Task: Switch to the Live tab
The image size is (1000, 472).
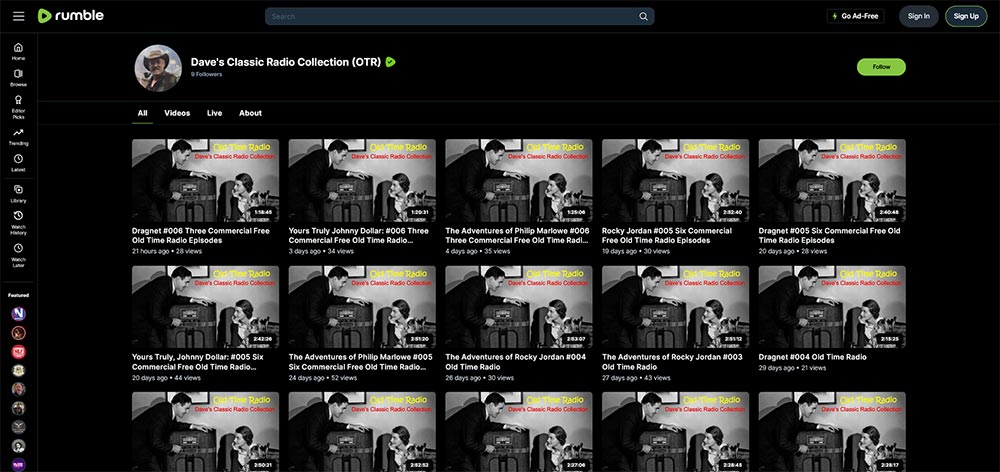Action: [214, 113]
